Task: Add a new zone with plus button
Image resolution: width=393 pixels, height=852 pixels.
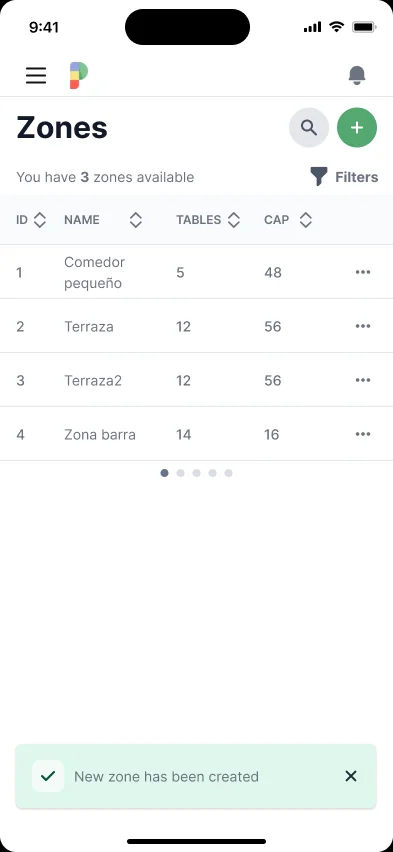Action: (x=357, y=128)
